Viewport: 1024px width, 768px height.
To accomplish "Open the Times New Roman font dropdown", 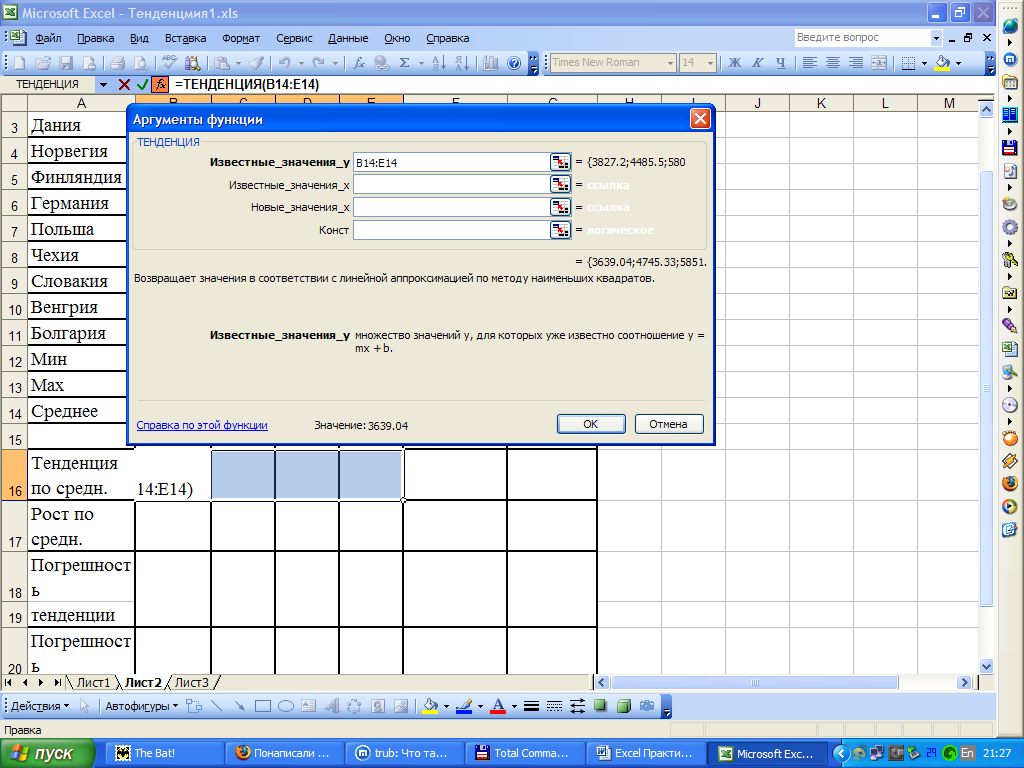I will click(x=670, y=63).
